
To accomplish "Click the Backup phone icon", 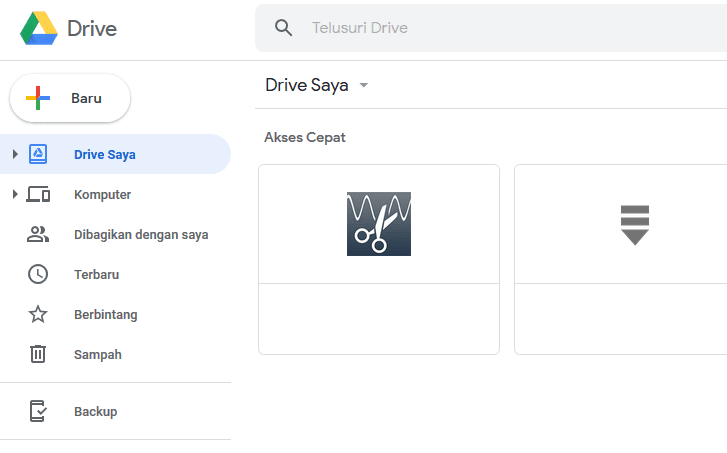I will (x=38, y=411).
